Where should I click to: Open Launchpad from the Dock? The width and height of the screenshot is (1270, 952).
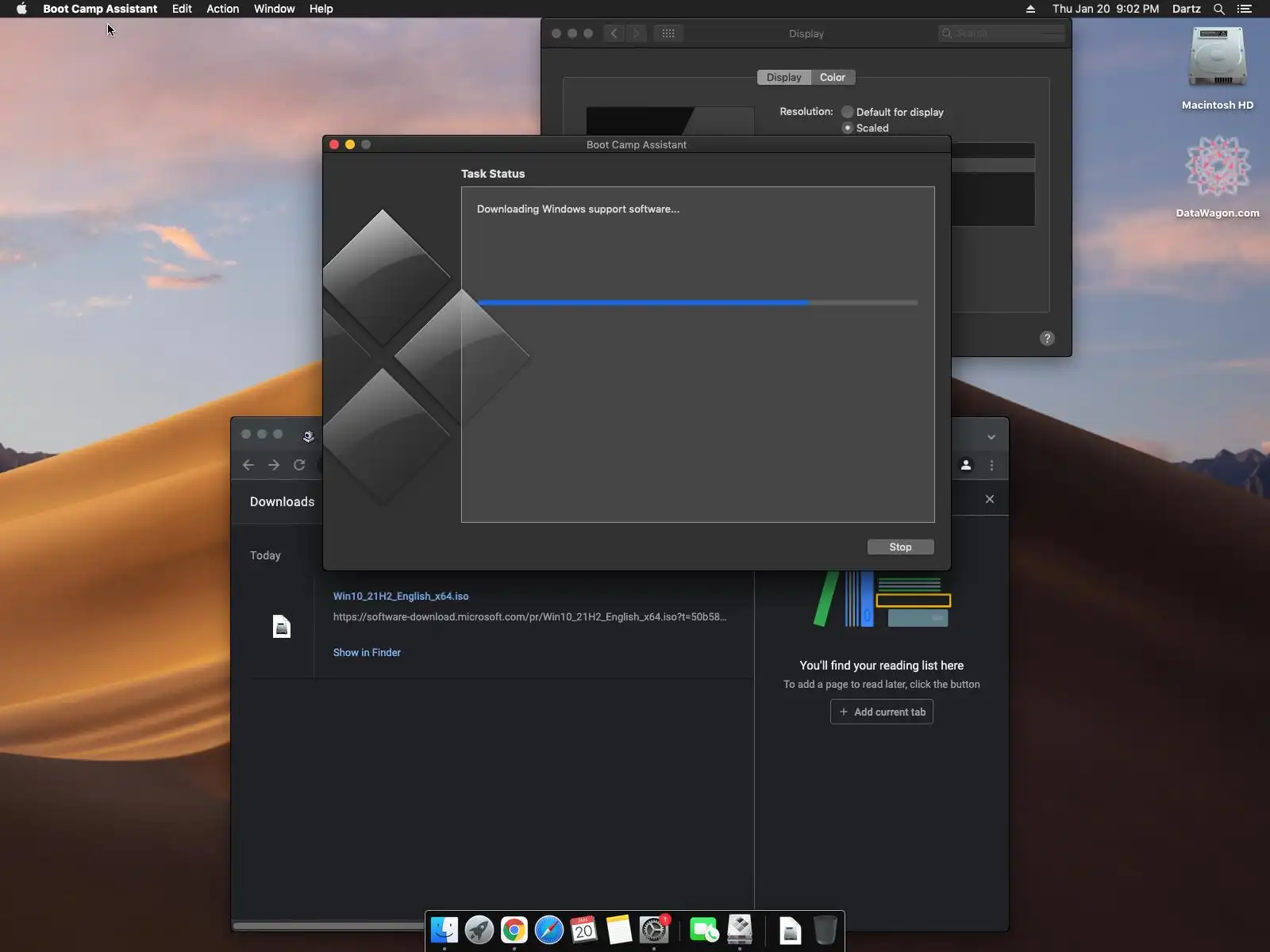(x=479, y=930)
